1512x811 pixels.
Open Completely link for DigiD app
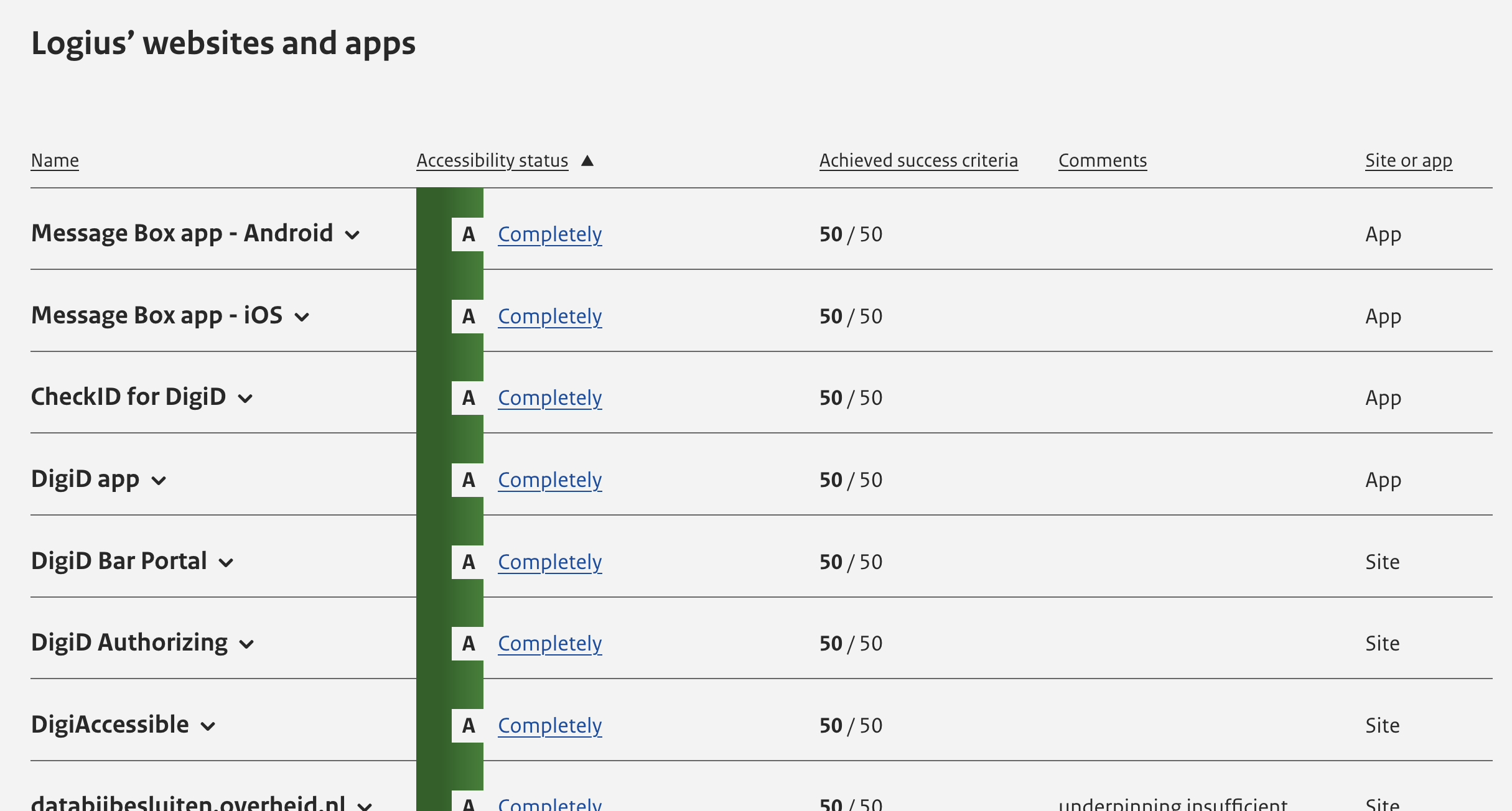point(550,480)
